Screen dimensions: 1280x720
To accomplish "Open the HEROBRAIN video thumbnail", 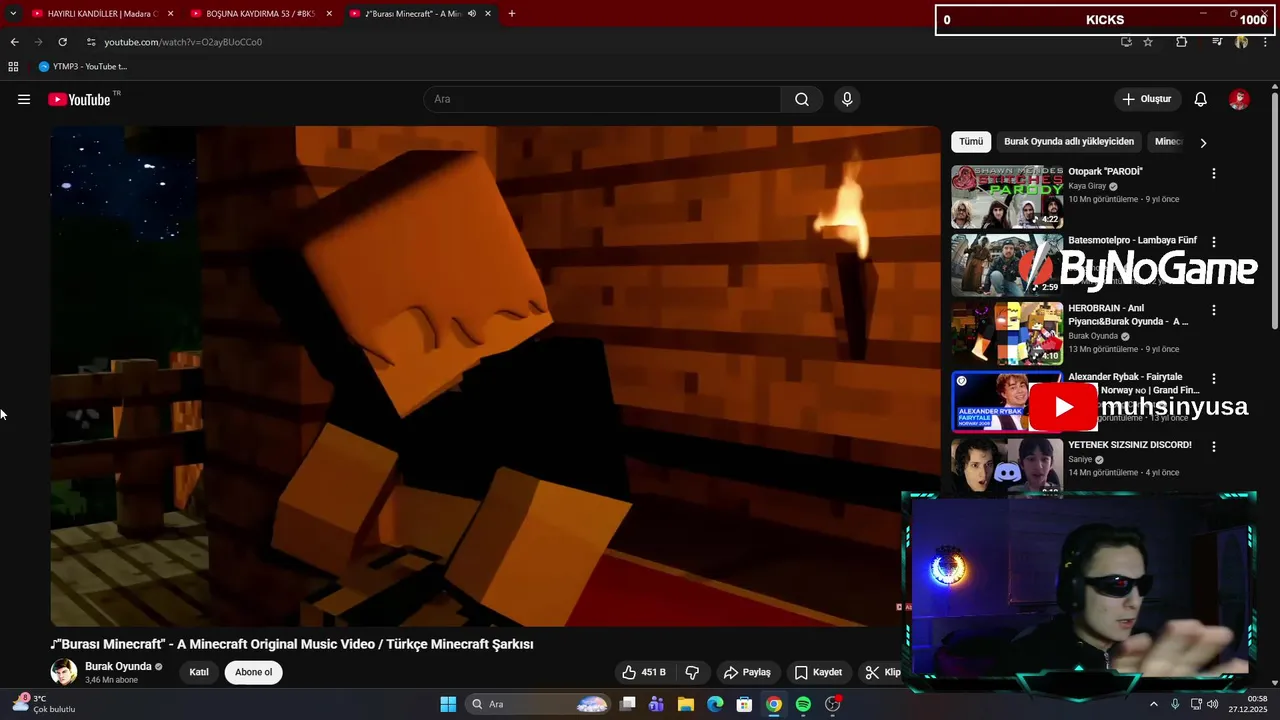I will pyautogui.click(x=1007, y=334).
